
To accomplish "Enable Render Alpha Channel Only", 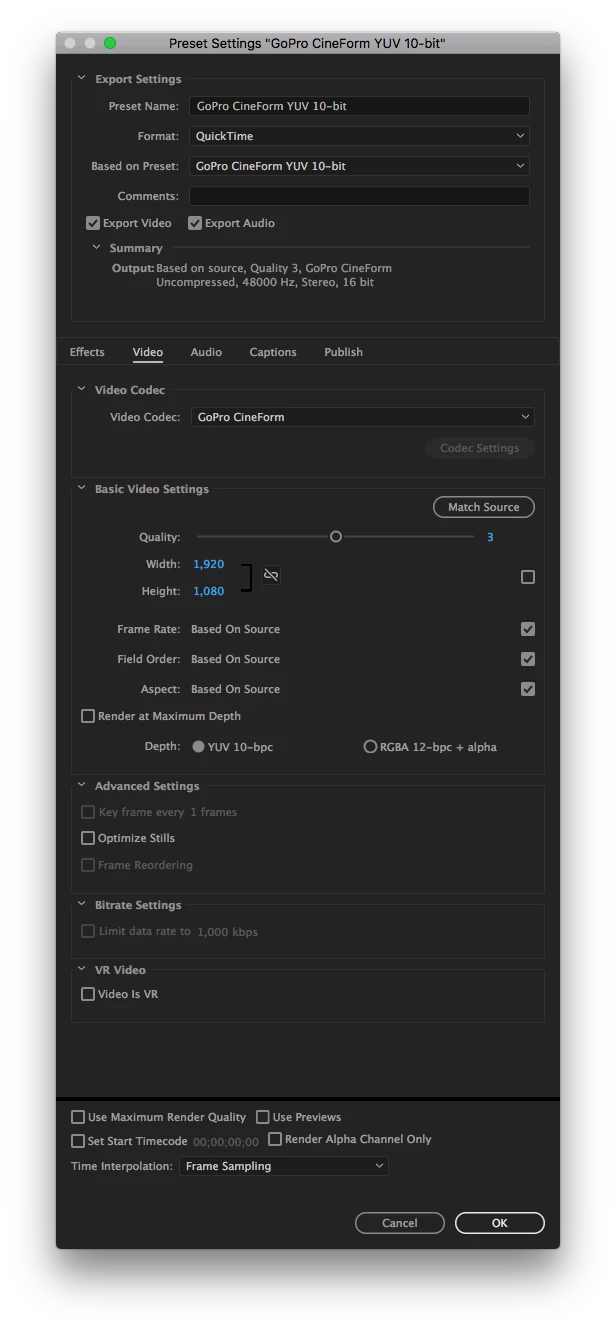I will [x=275, y=1139].
